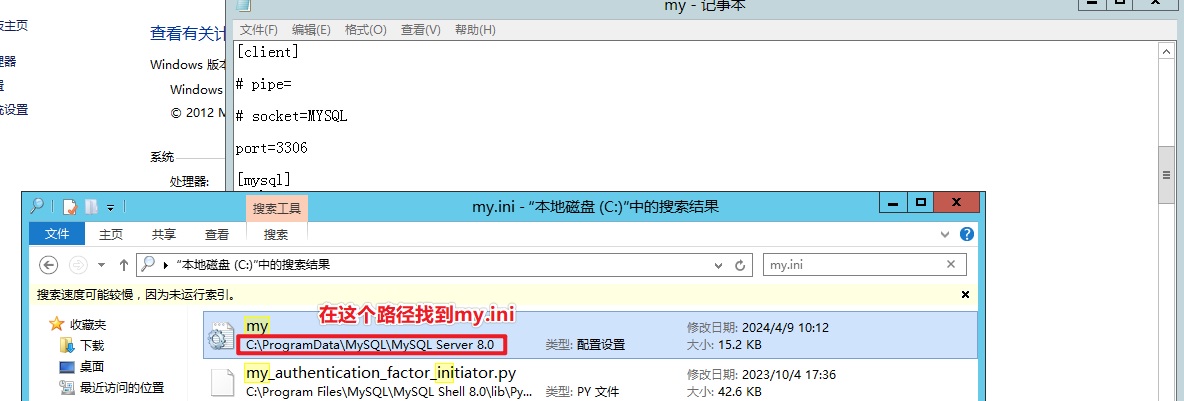The image size is (1184, 401).
Task: Dismiss the slow search notification bar
Action: click(965, 295)
